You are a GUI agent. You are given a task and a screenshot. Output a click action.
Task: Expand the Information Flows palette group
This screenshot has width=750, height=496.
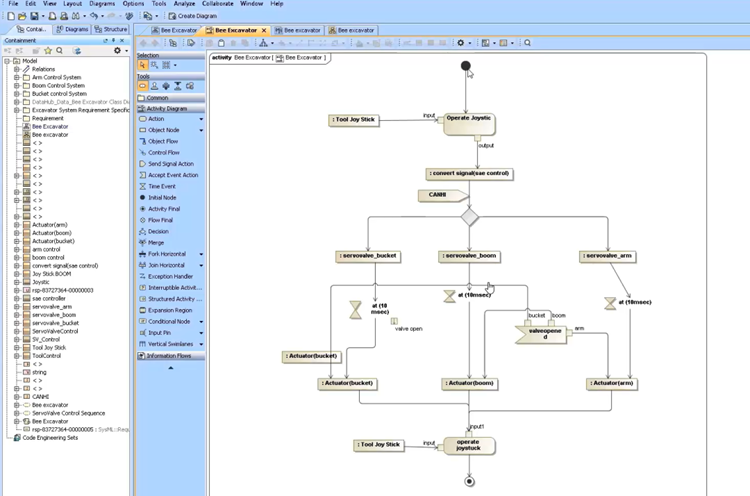click(170, 355)
